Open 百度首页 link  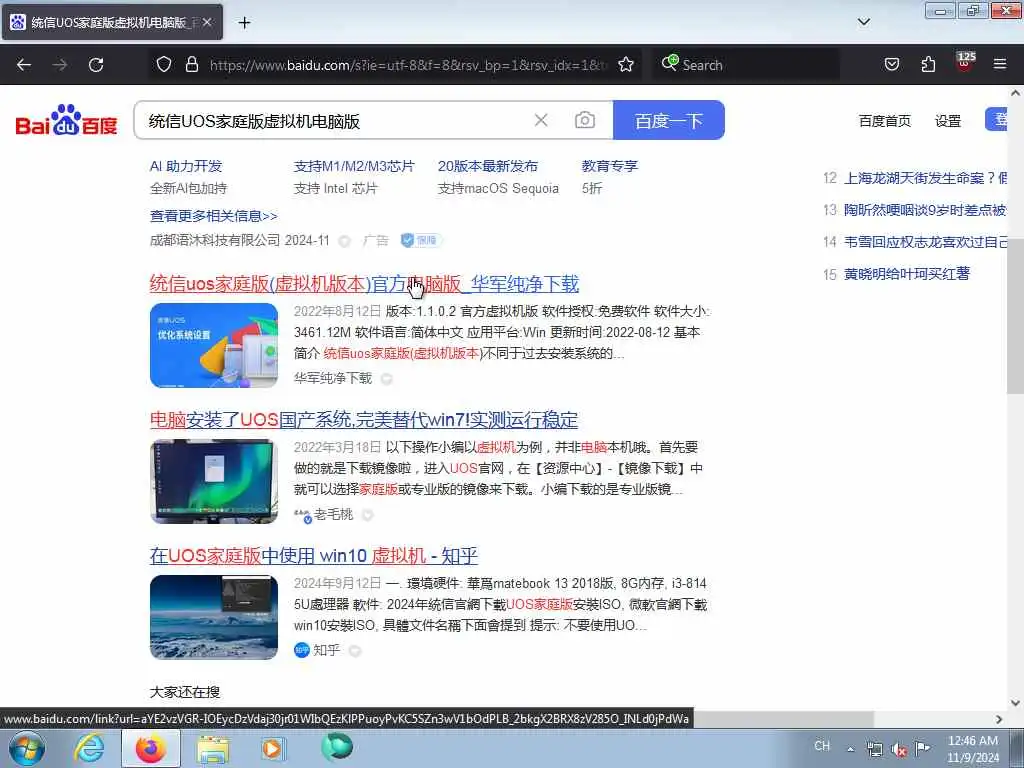[x=884, y=121]
